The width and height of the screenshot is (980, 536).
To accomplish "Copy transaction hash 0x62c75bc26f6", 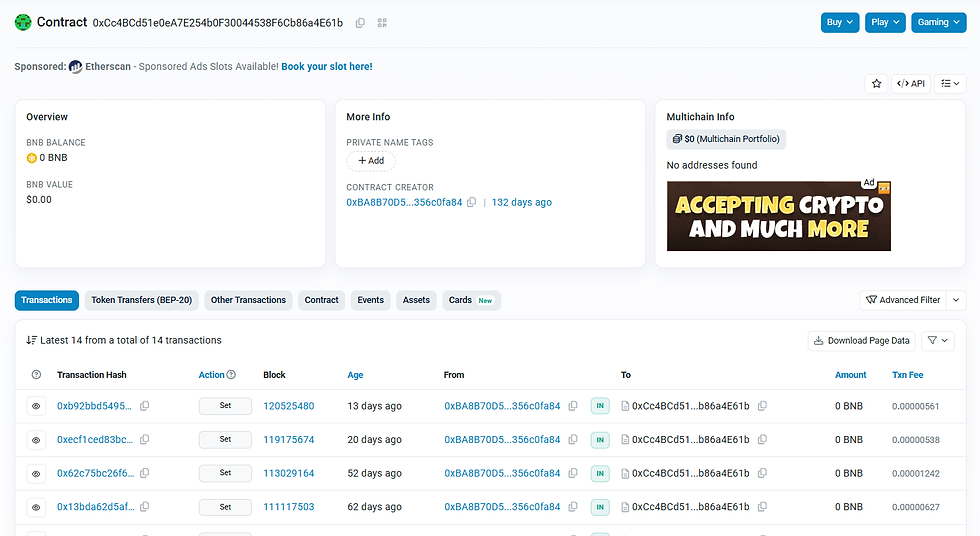I will (144, 474).
